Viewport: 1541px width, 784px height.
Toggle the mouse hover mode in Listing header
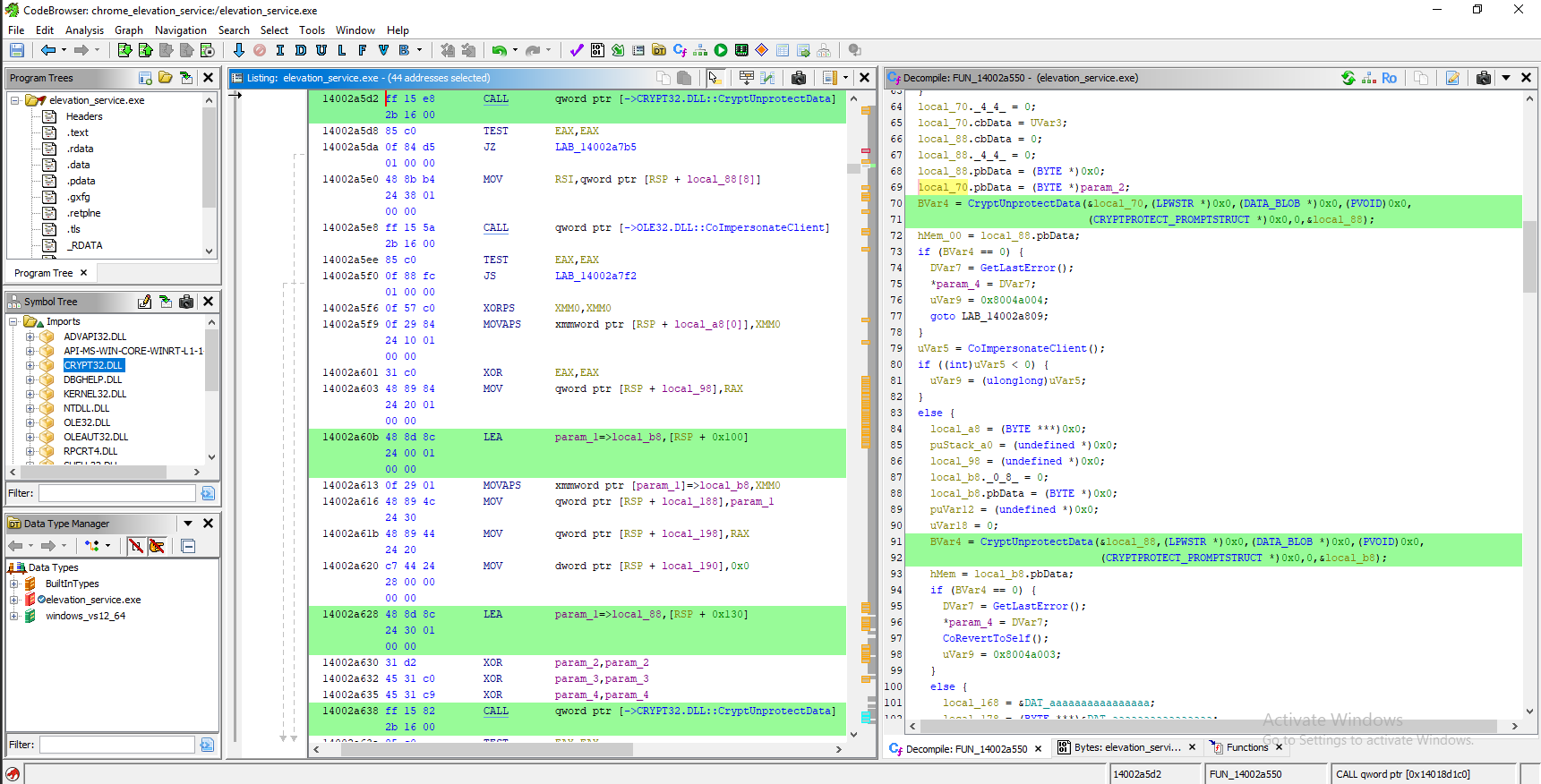click(x=715, y=78)
